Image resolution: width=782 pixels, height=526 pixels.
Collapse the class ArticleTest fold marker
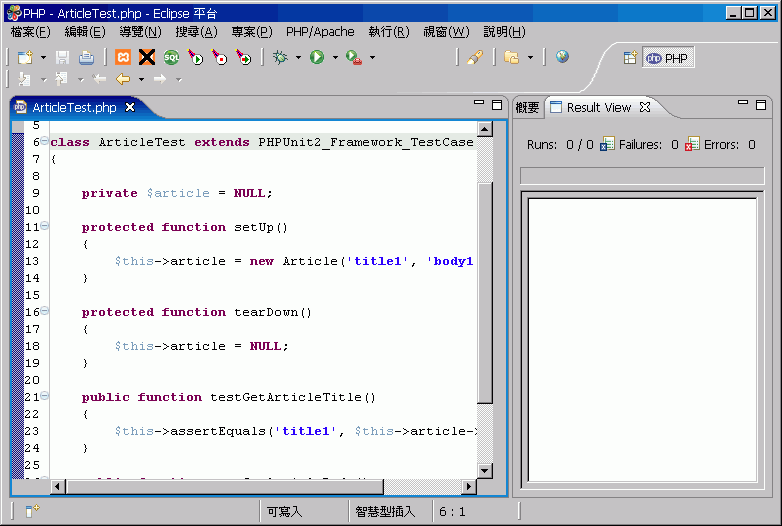point(44,141)
